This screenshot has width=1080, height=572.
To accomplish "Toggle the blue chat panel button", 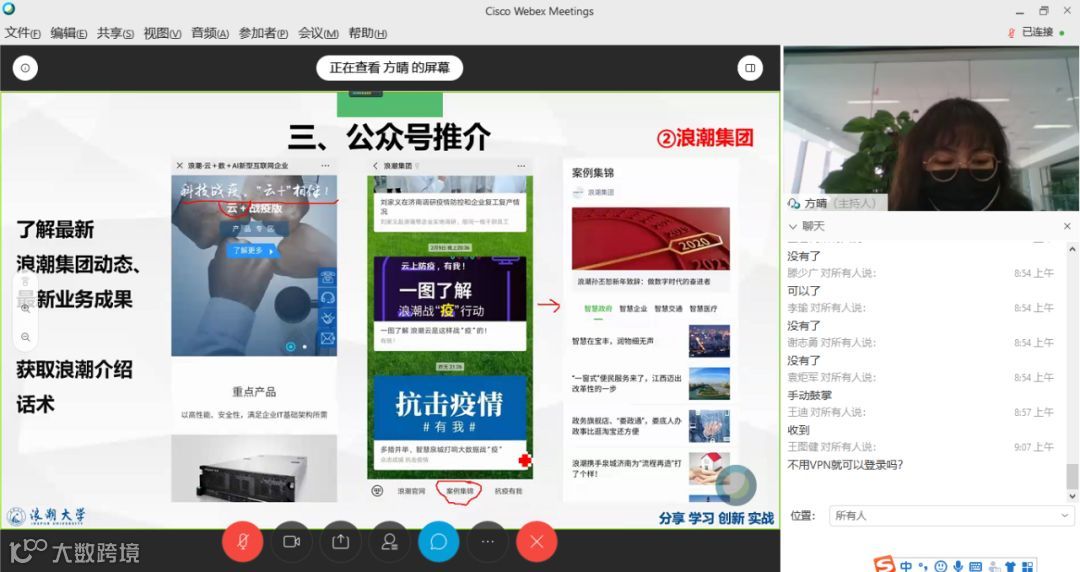I will [x=439, y=542].
